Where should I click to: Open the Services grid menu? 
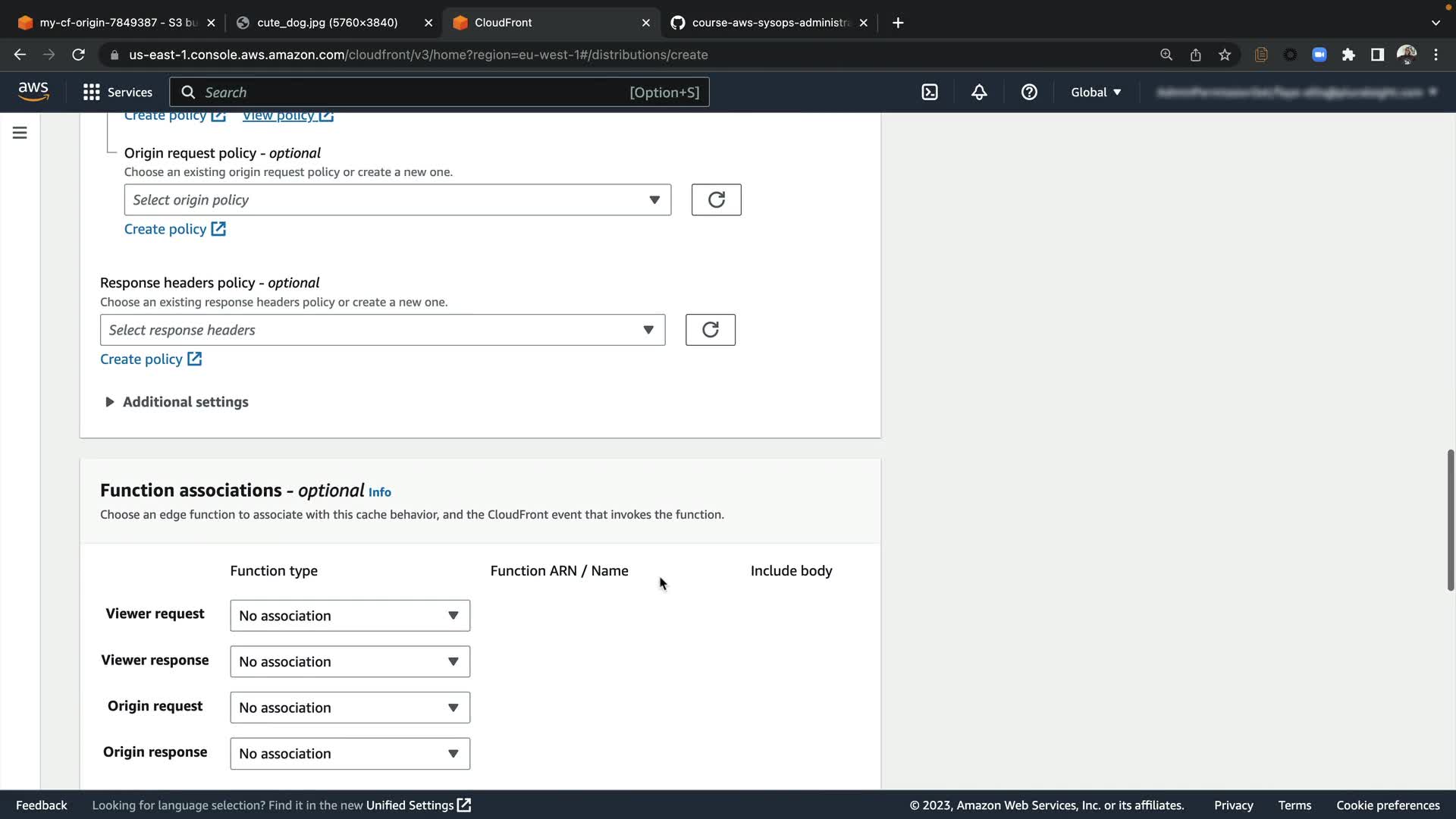click(118, 93)
